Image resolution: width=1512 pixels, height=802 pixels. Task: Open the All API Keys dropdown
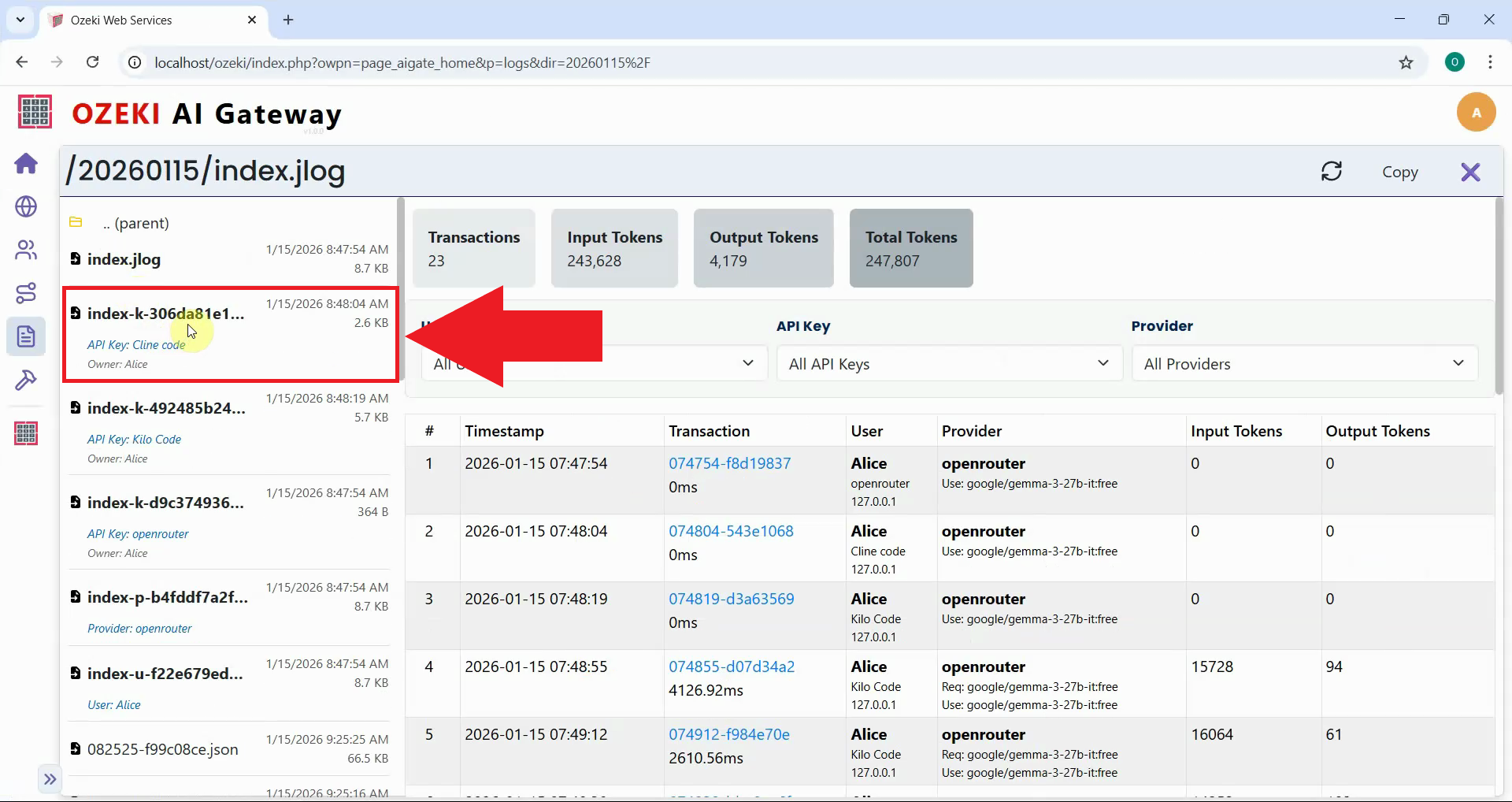click(x=949, y=363)
